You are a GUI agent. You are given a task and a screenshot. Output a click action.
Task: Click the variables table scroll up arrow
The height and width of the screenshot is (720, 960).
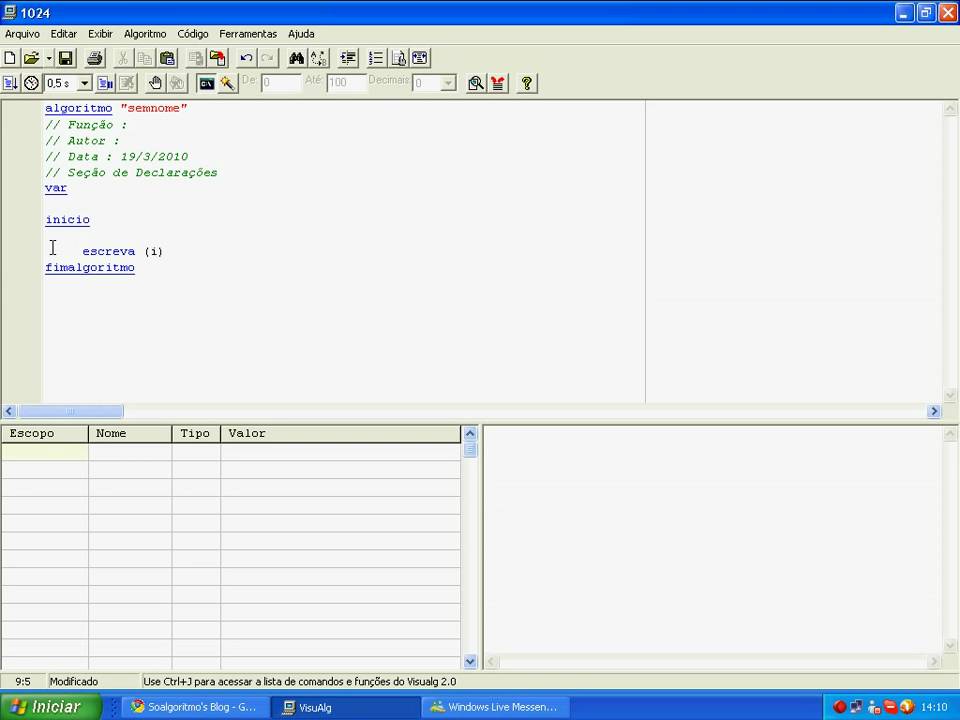pyautogui.click(x=470, y=433)
